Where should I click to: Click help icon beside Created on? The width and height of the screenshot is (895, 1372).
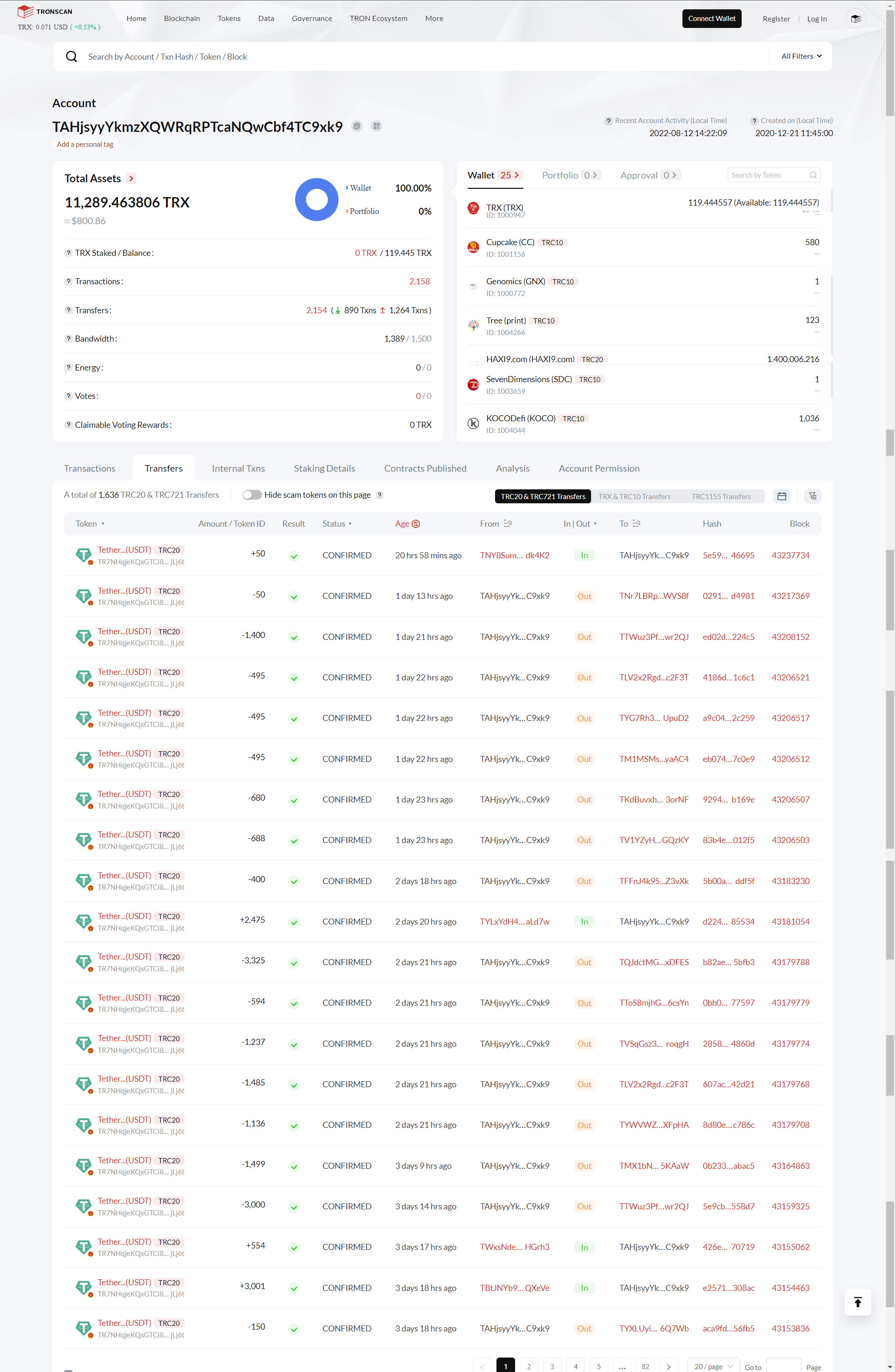pyautogui.click(x=754, y=121)
